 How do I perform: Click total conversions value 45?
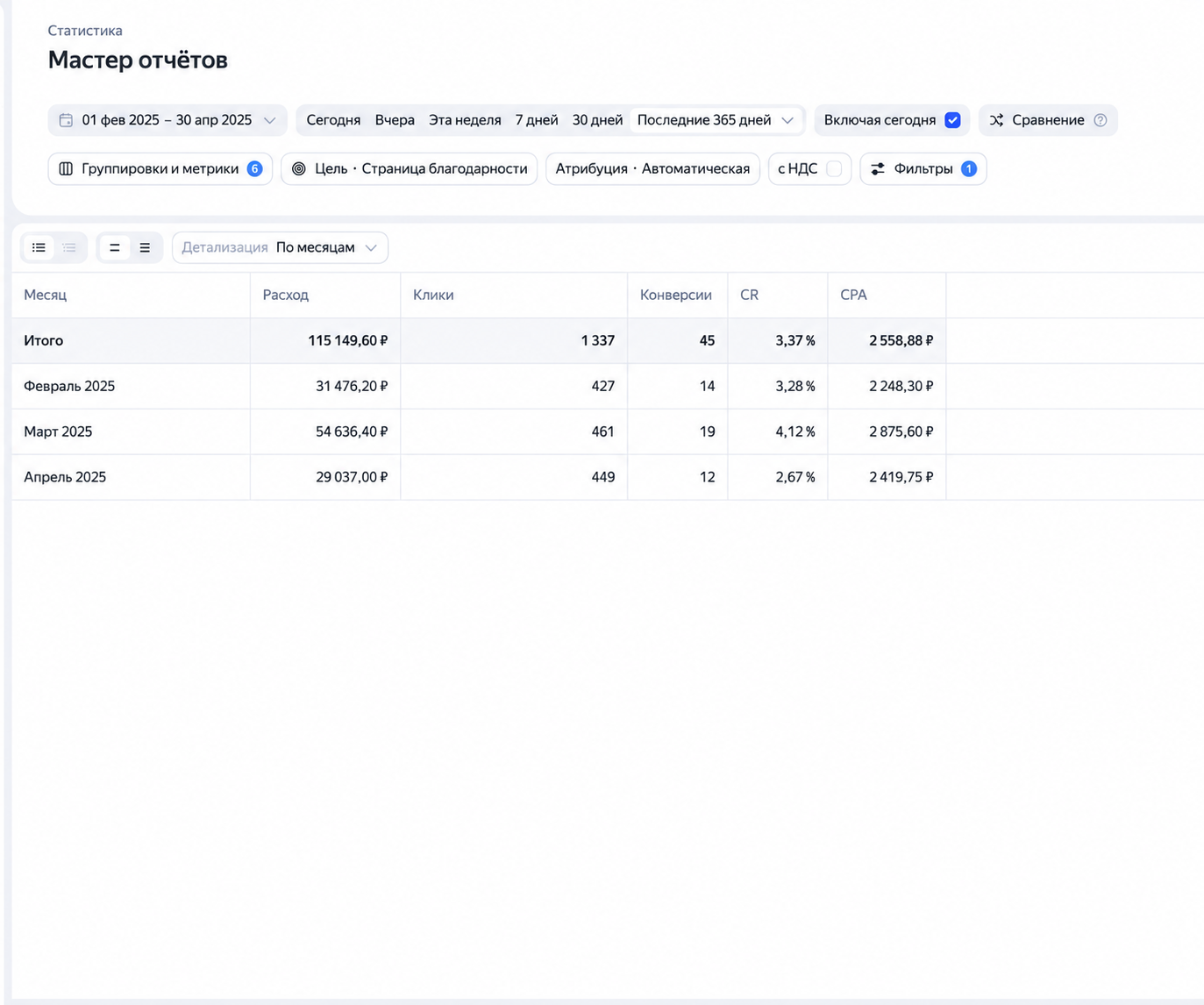pos(707,340)
